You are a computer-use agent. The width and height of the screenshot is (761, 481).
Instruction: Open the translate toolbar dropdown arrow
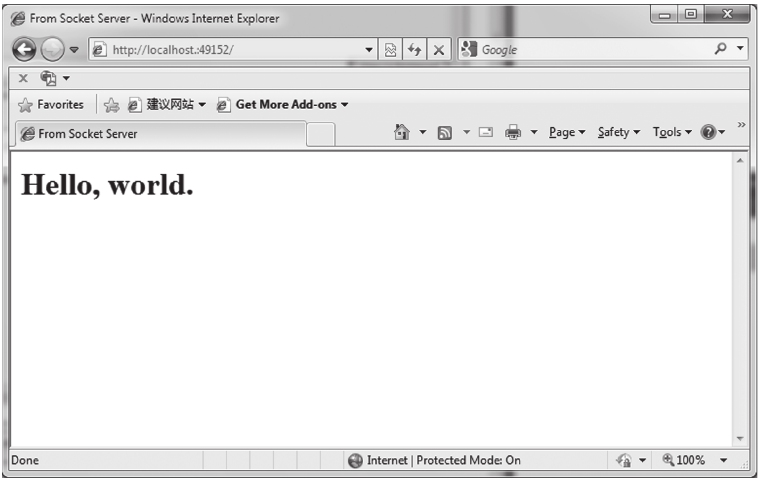click(66, 78)
